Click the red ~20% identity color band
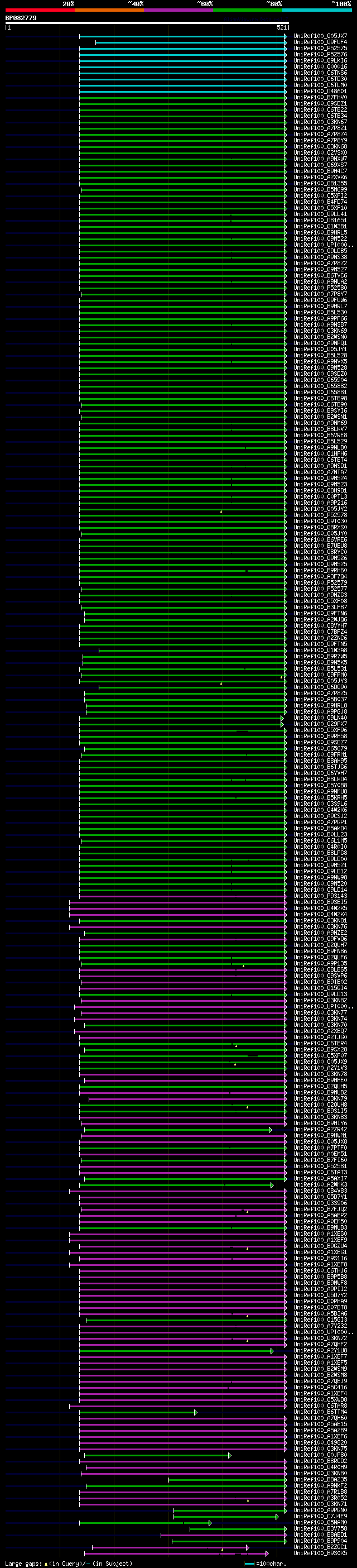The height and width of the screenshot is (1568, 357). tap(40, 11)
